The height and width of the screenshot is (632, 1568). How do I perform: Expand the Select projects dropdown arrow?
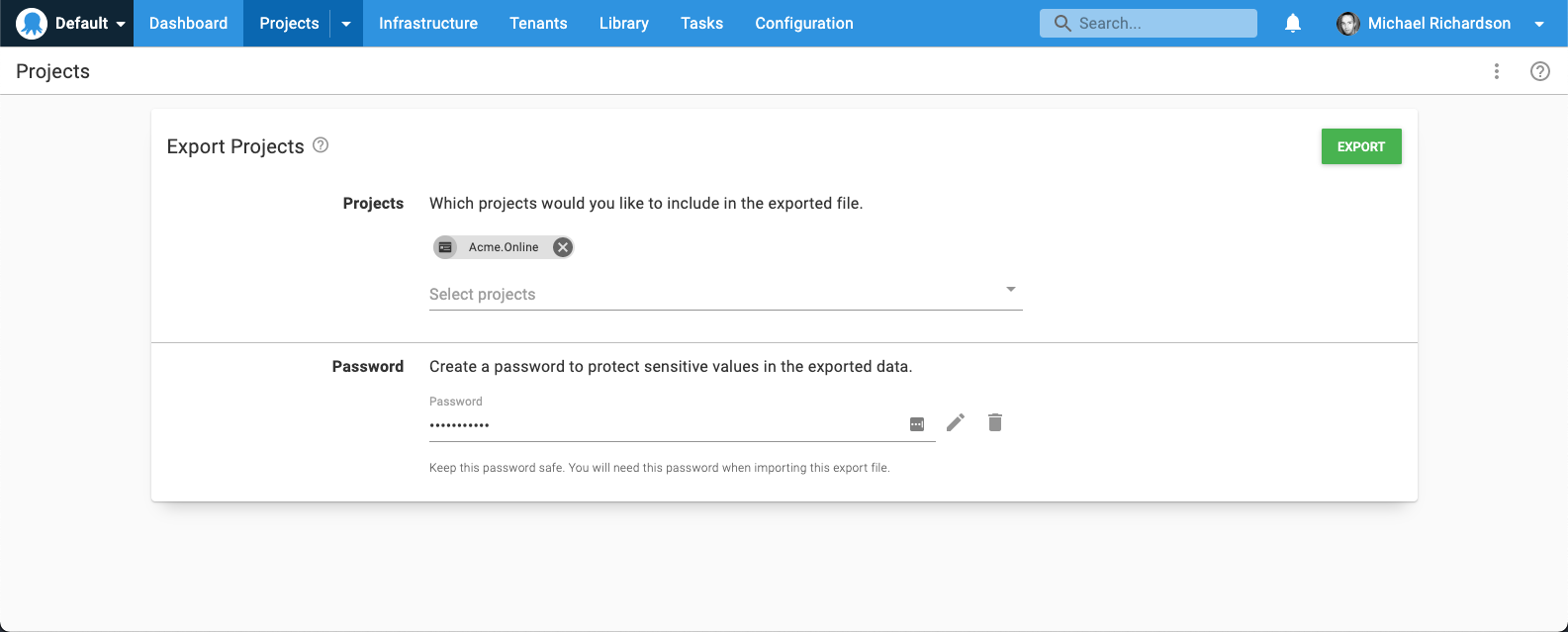[1011, 289]
